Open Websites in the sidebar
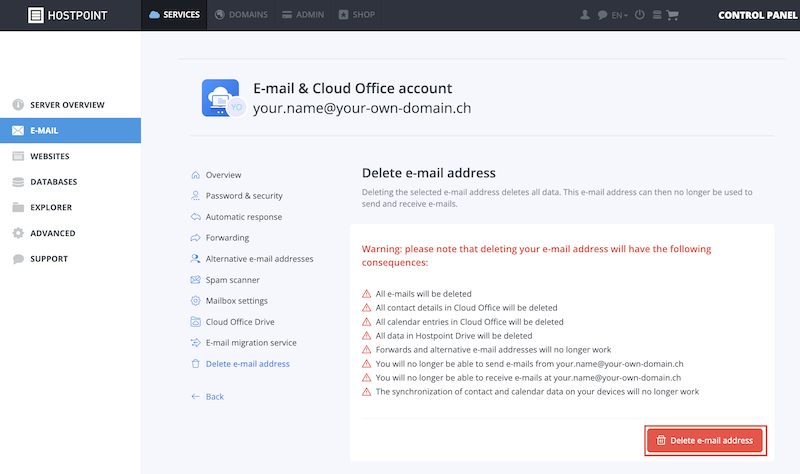The width and height of the screenshot is (800, 474). coord(70,156)
